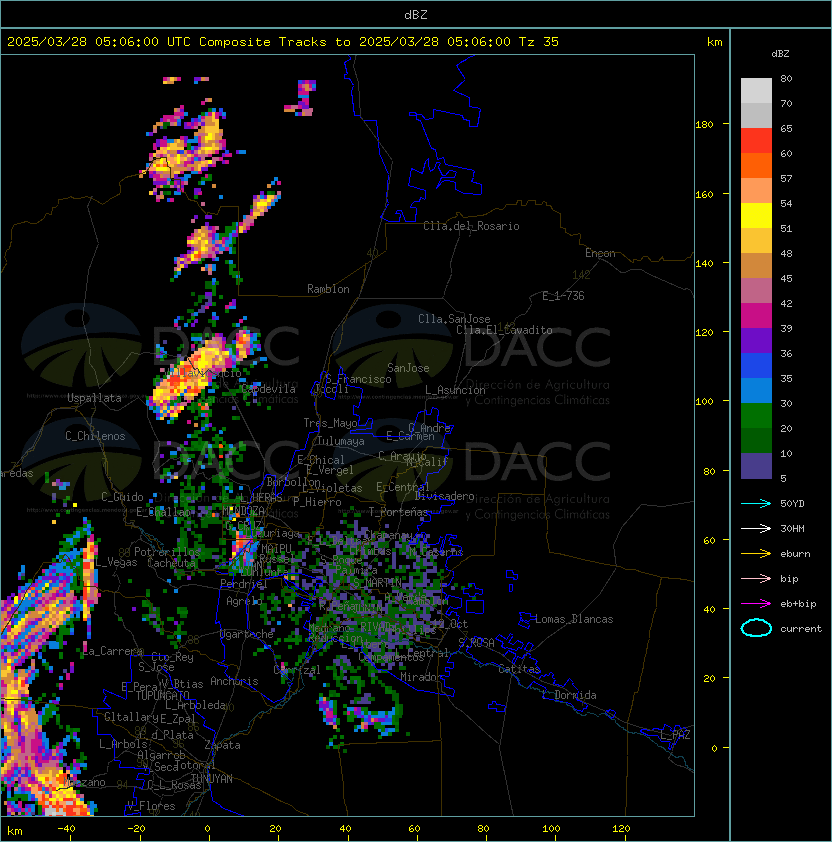Click the L_PAZ label

[675, 735]
